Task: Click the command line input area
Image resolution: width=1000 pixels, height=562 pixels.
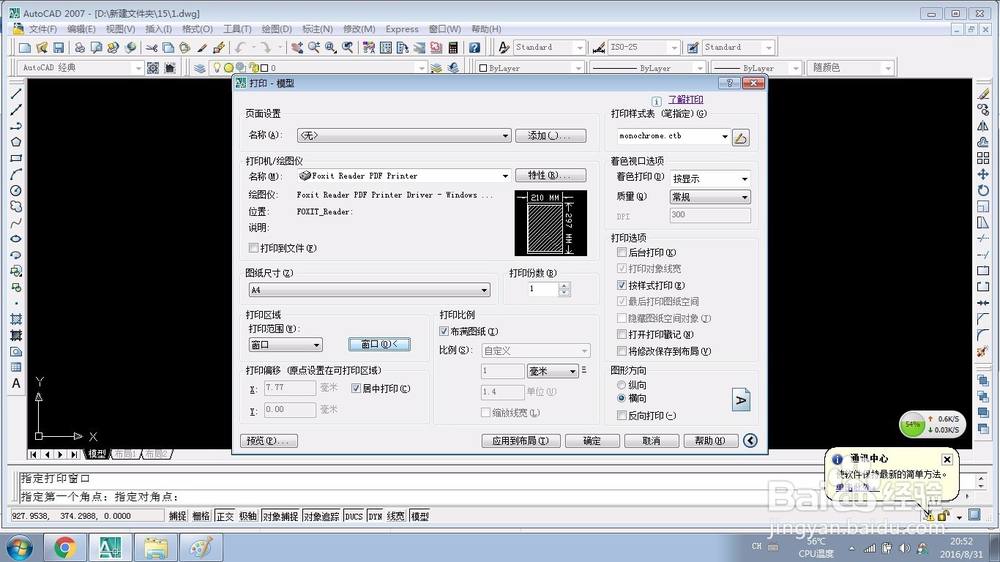Action: 491,496
